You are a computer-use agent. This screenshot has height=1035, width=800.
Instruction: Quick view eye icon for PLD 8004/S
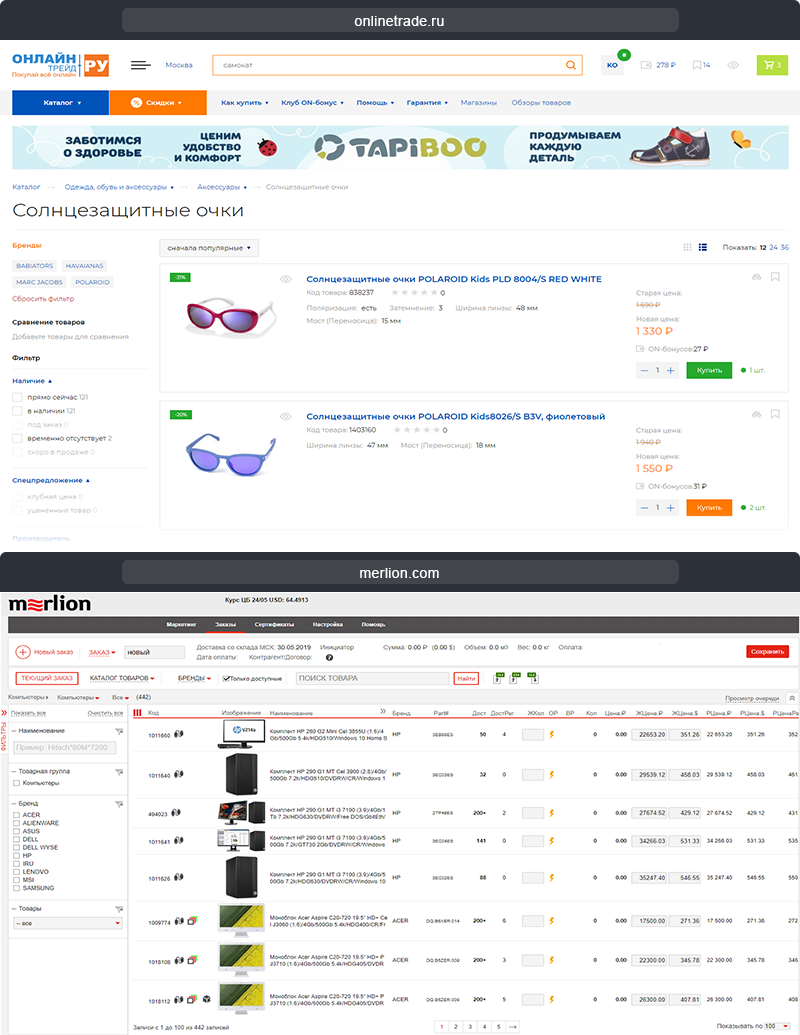286,279
